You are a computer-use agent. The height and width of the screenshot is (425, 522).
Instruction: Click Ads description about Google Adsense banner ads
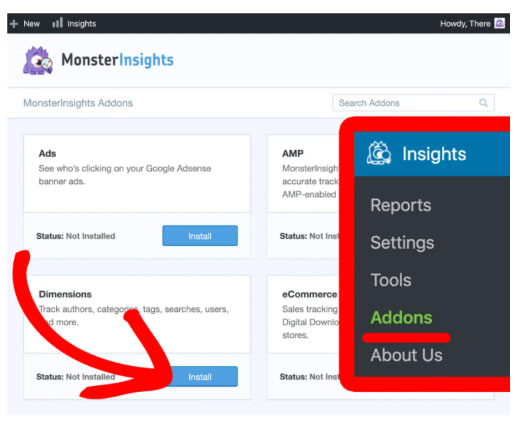tap(125, 175)
